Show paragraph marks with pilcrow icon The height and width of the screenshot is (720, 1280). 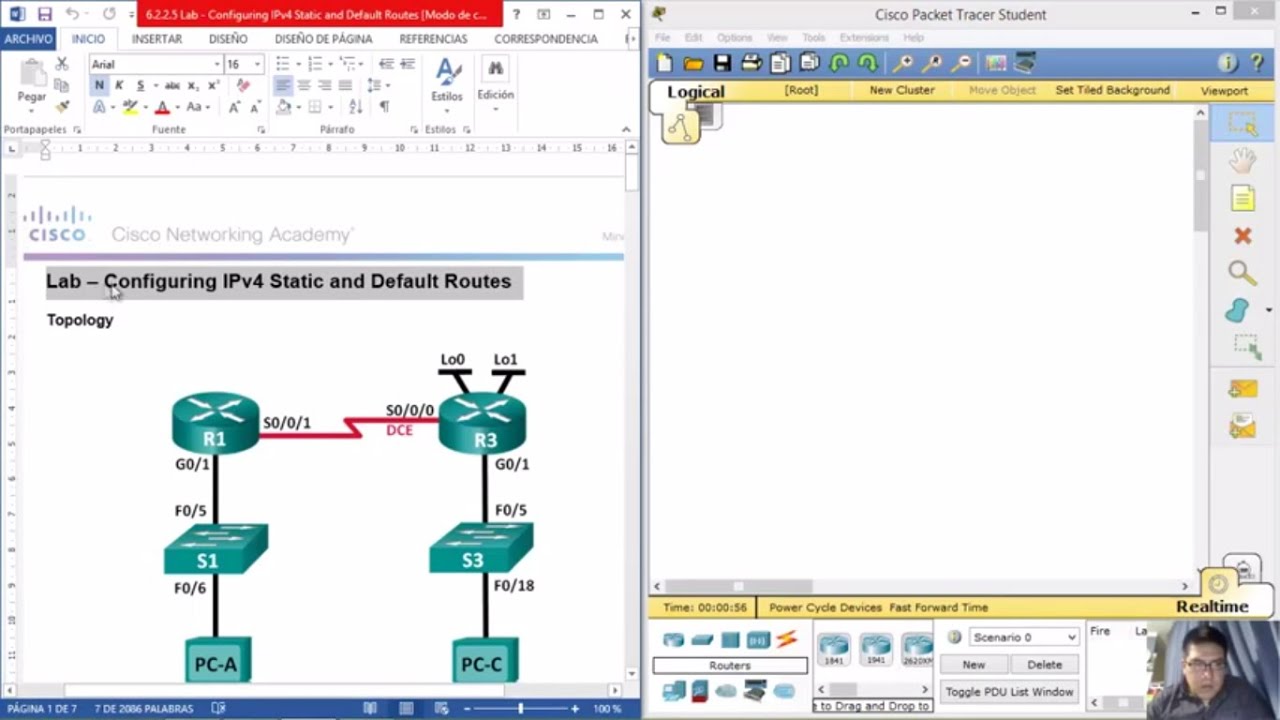click(384, 107)
